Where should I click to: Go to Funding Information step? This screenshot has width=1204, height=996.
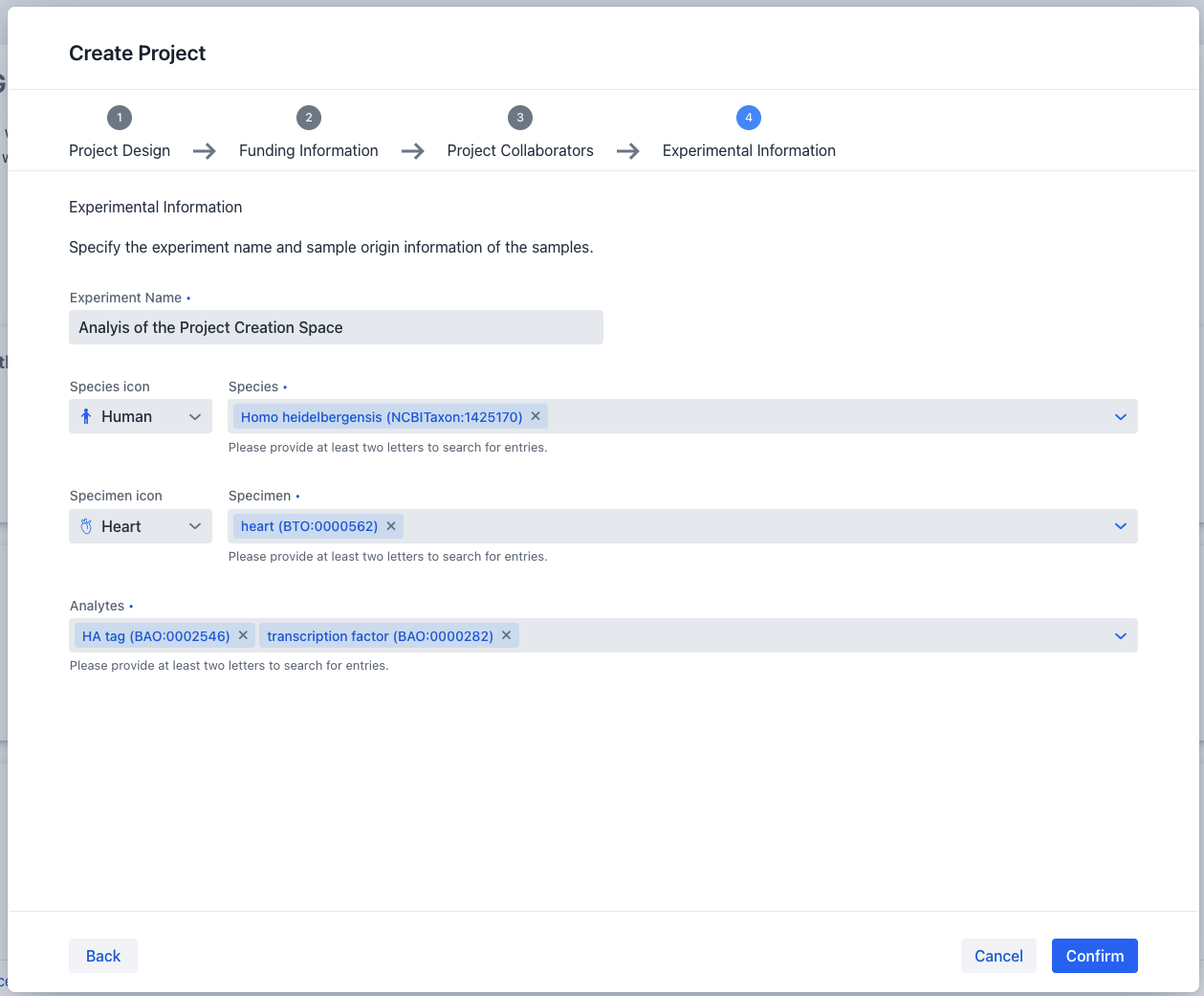point(308,150)
